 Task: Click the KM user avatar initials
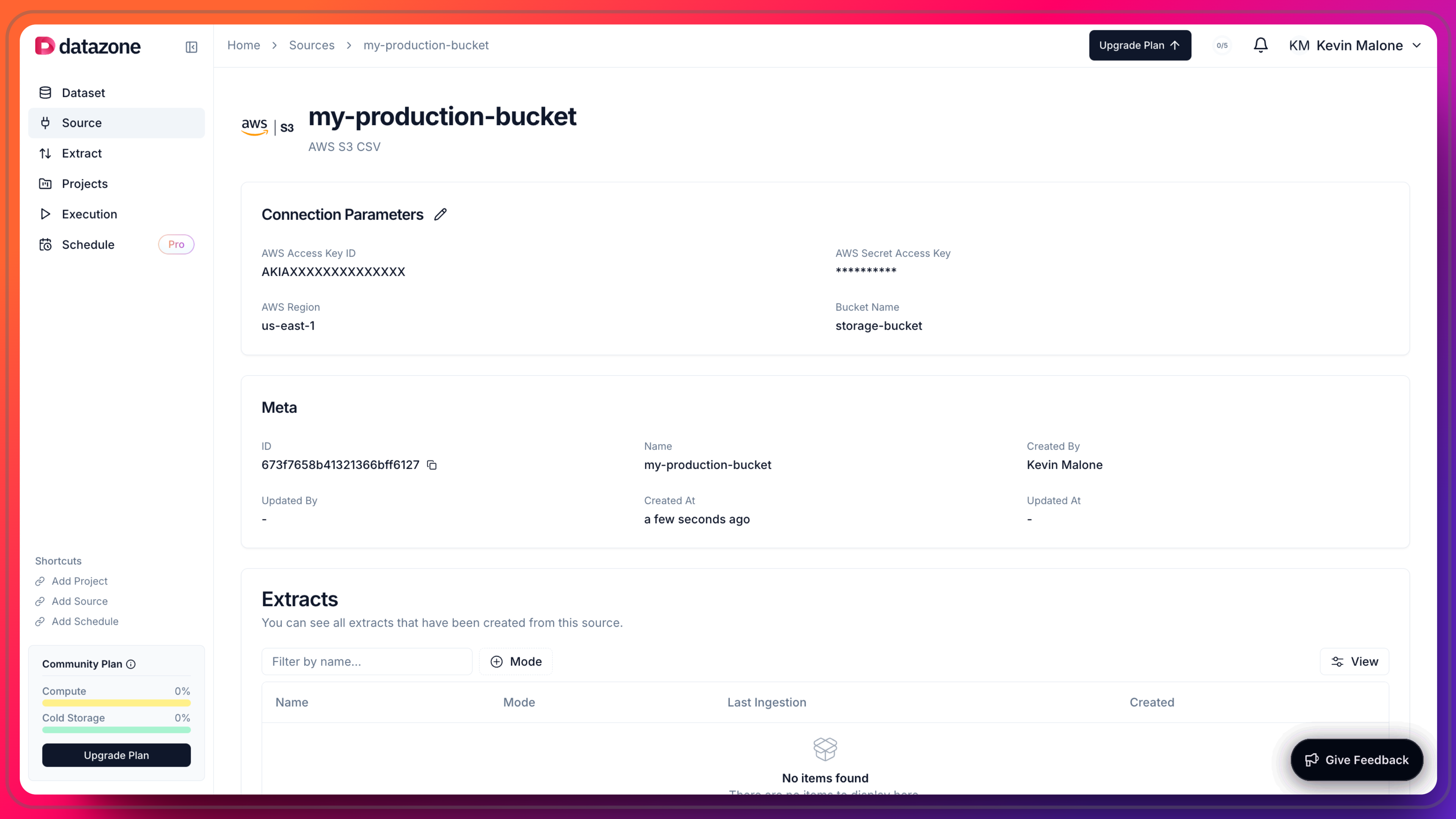1299,46
